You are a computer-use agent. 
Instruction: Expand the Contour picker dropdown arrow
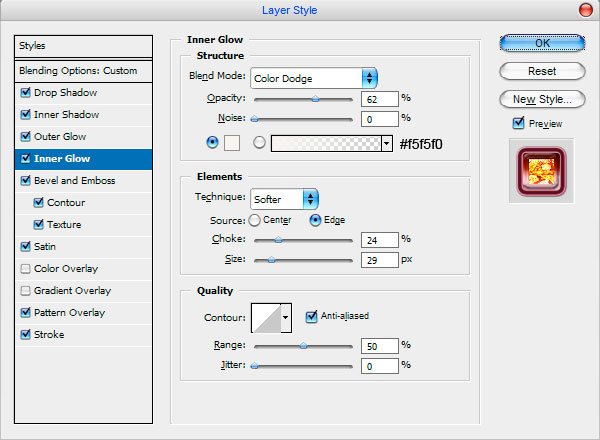click(286, 318)
